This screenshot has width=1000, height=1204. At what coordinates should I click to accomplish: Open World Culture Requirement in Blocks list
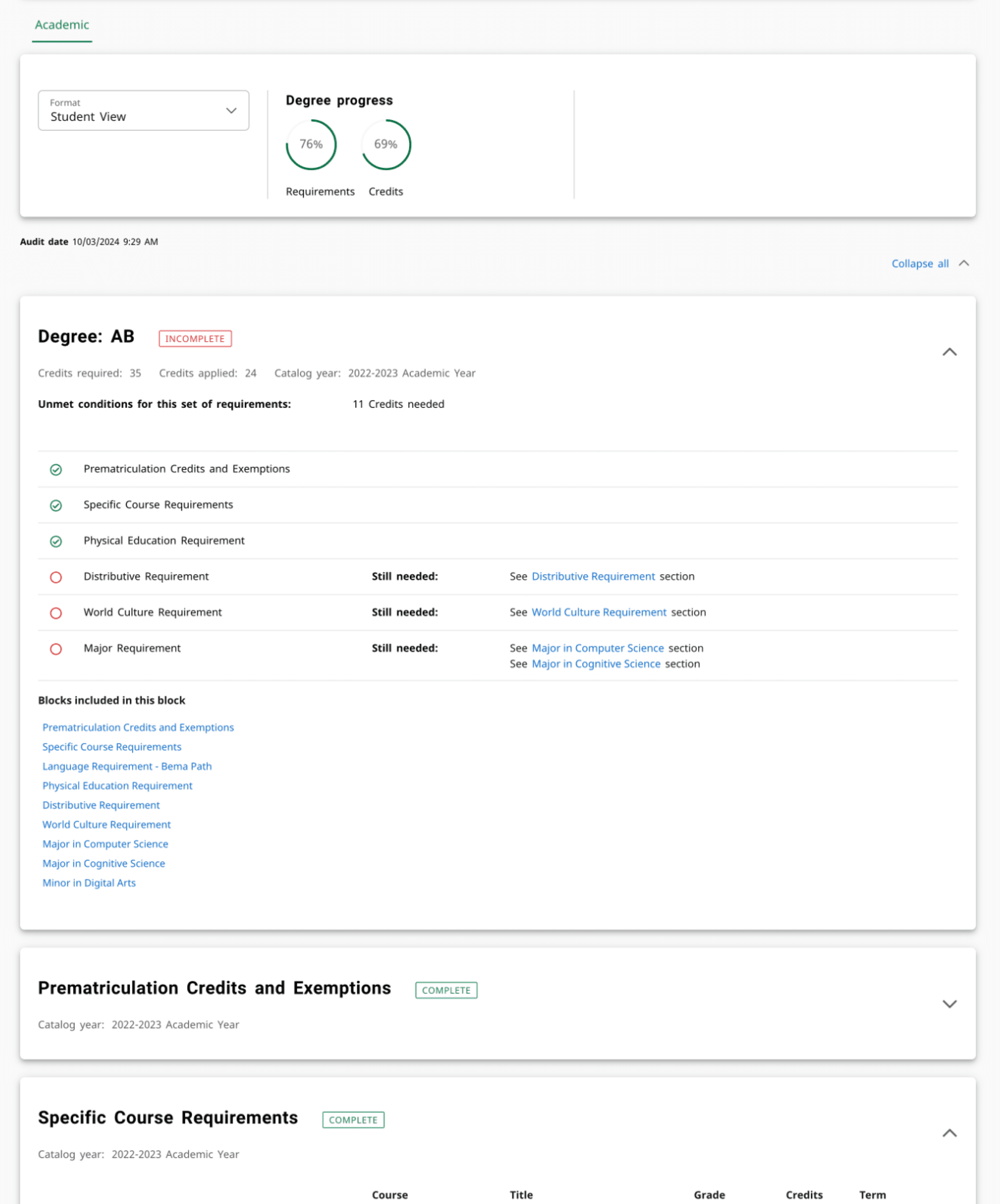tap(107, 824)
